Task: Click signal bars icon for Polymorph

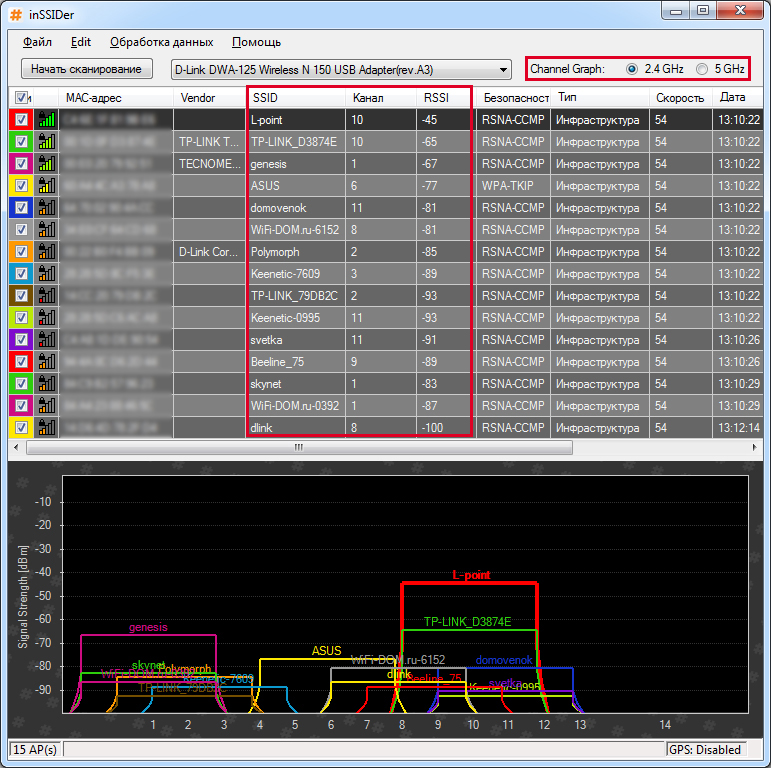Action: point(47,252)
